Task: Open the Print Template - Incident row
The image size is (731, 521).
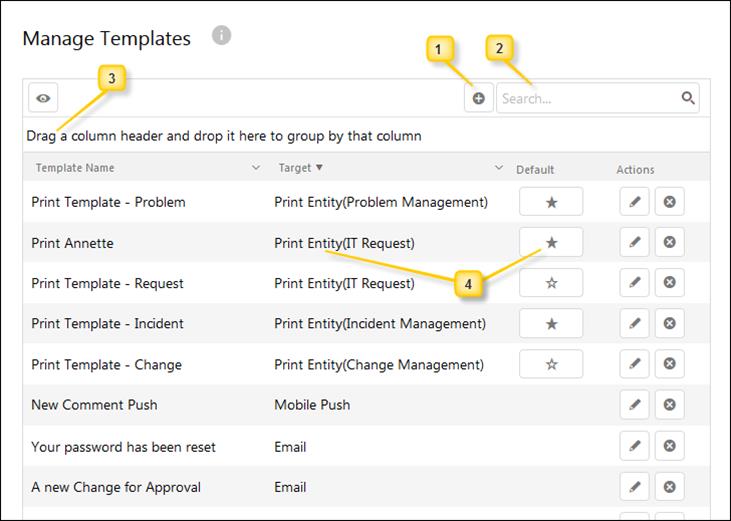Action: point(107,324)
